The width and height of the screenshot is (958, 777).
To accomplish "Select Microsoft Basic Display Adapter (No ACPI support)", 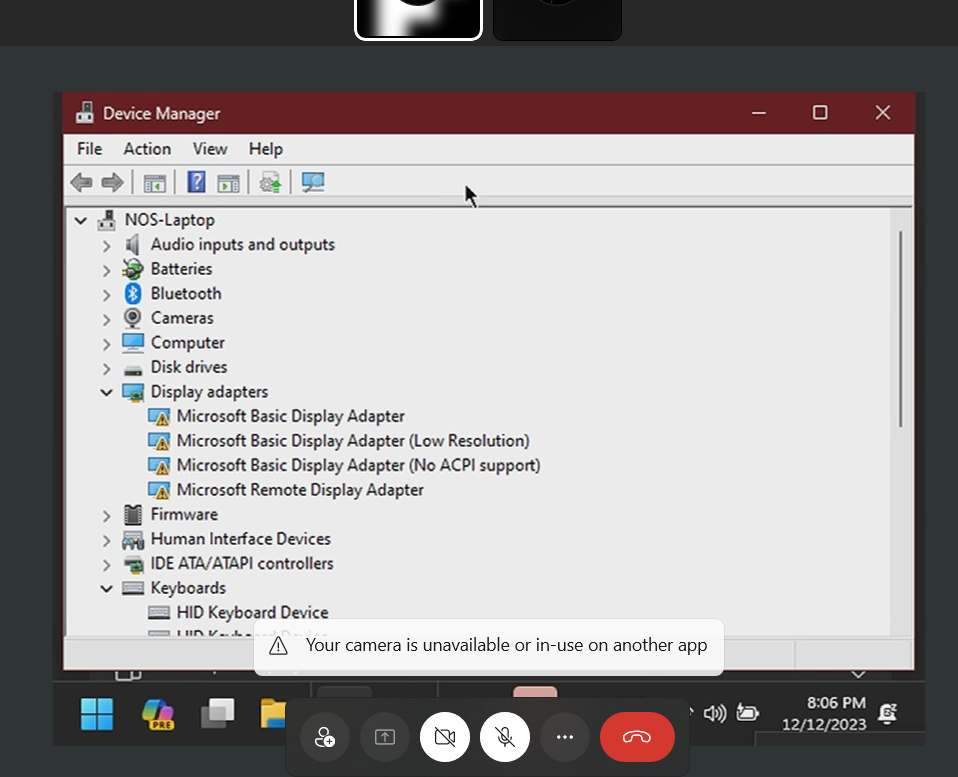I will tap(359, 465).
